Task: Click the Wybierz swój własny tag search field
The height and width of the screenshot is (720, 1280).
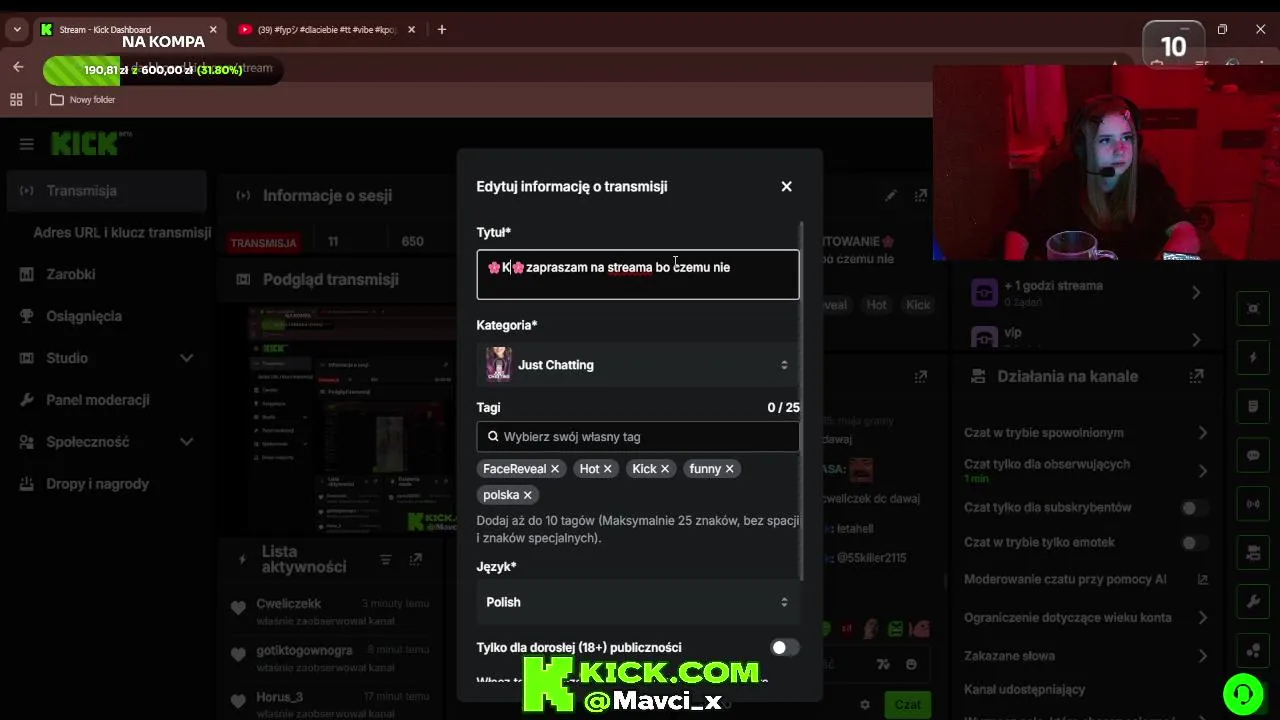Action: (x=638, y=436)
